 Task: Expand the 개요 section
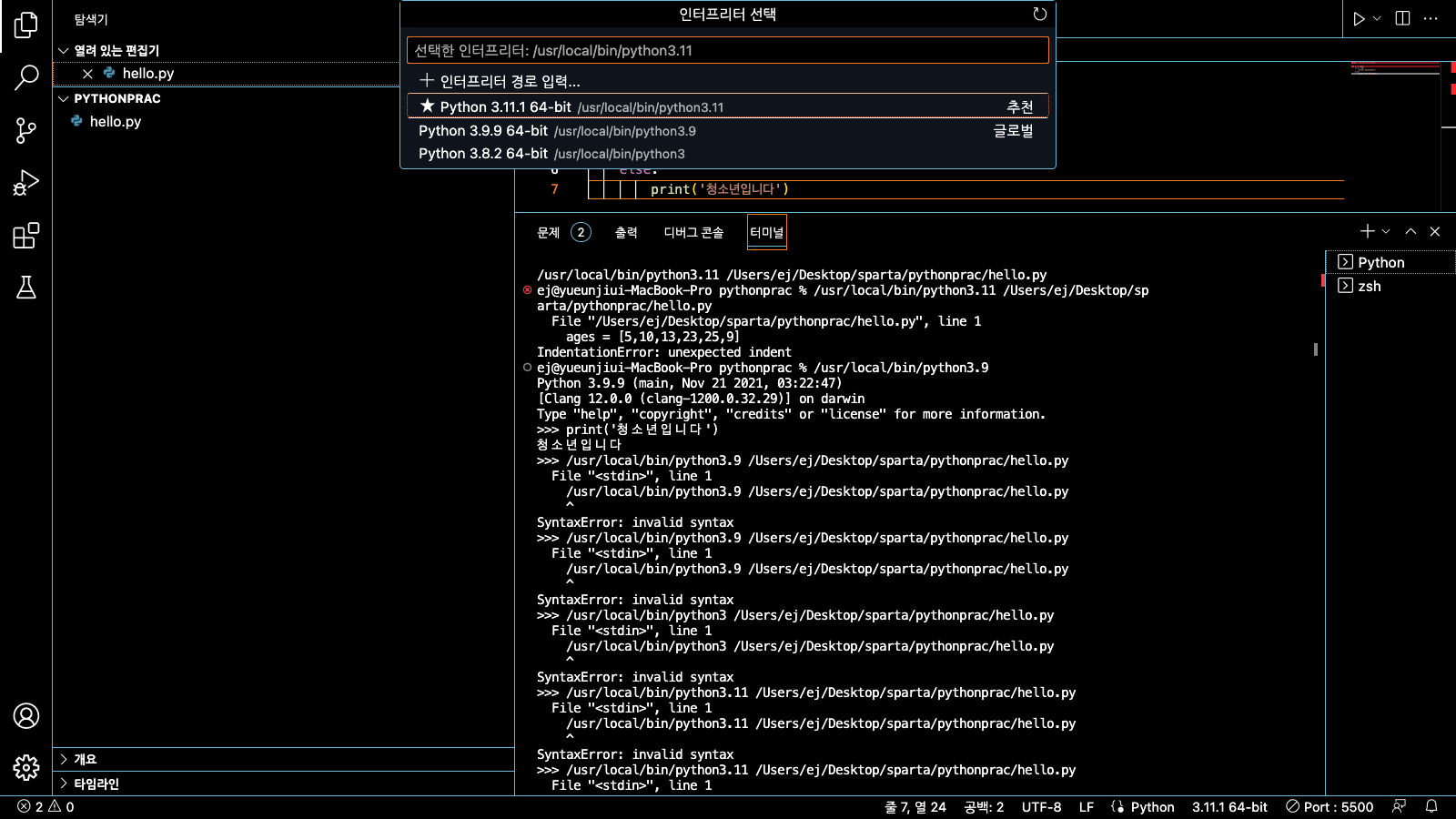(x=284, y=759)
